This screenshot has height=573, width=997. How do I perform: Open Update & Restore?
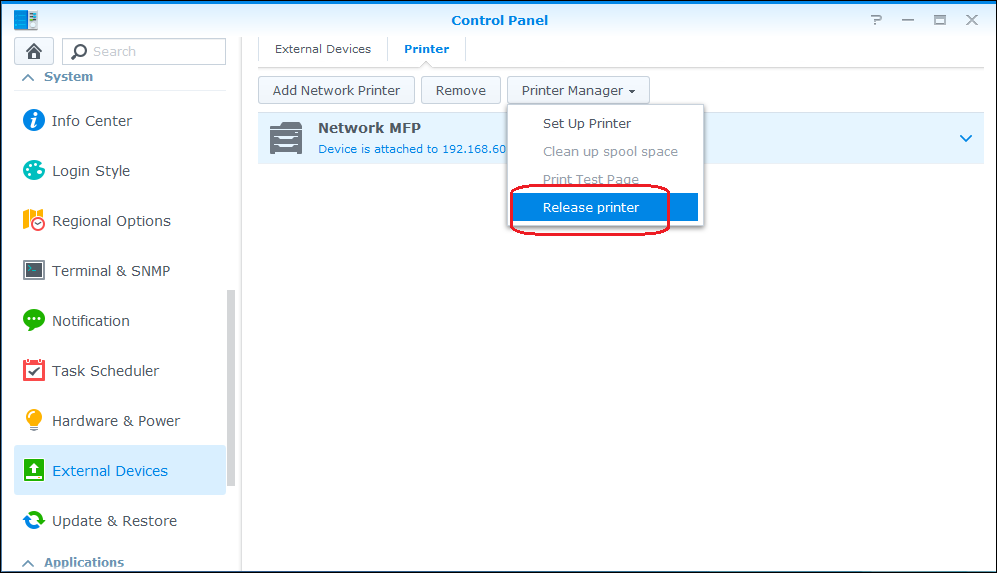tap(120, 520)
